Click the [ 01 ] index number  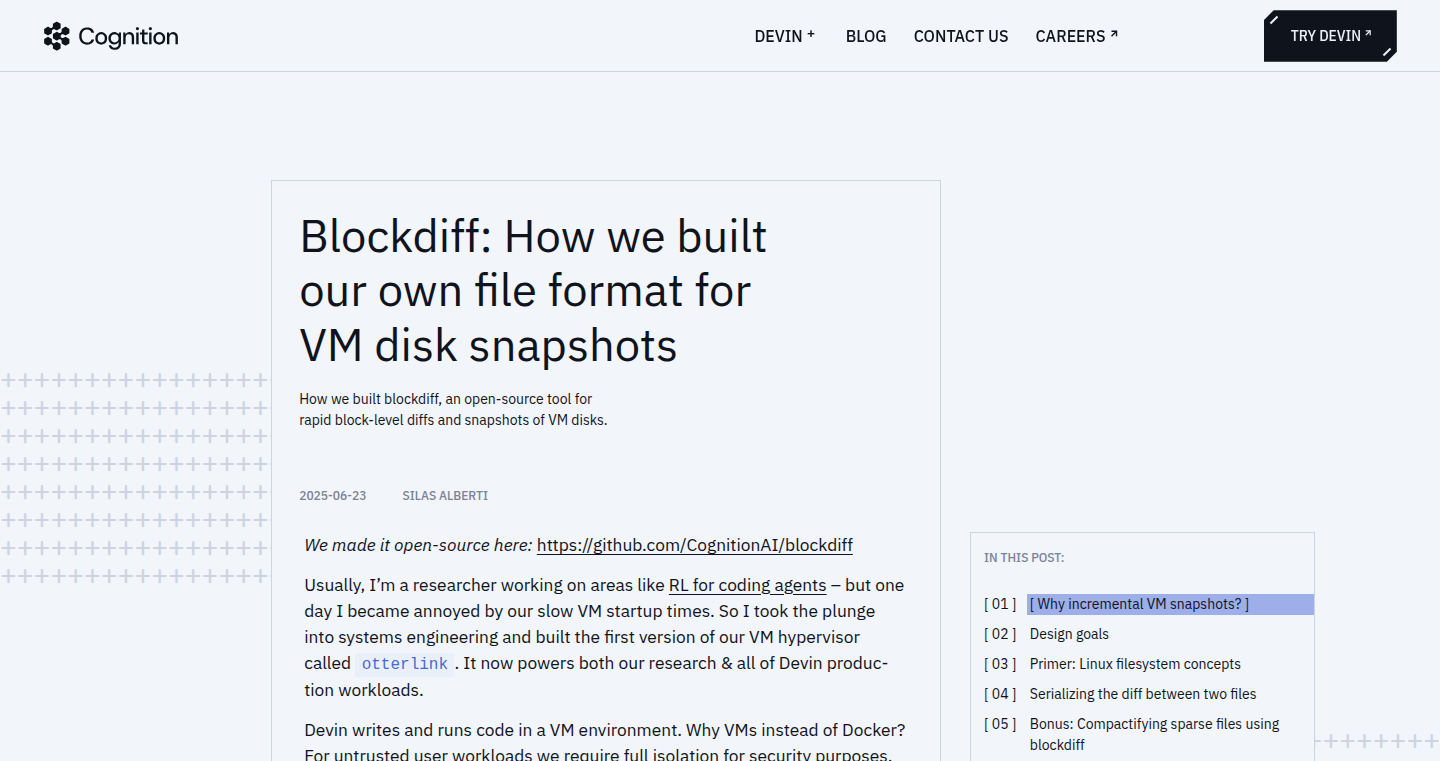(x=1000, y=604)
